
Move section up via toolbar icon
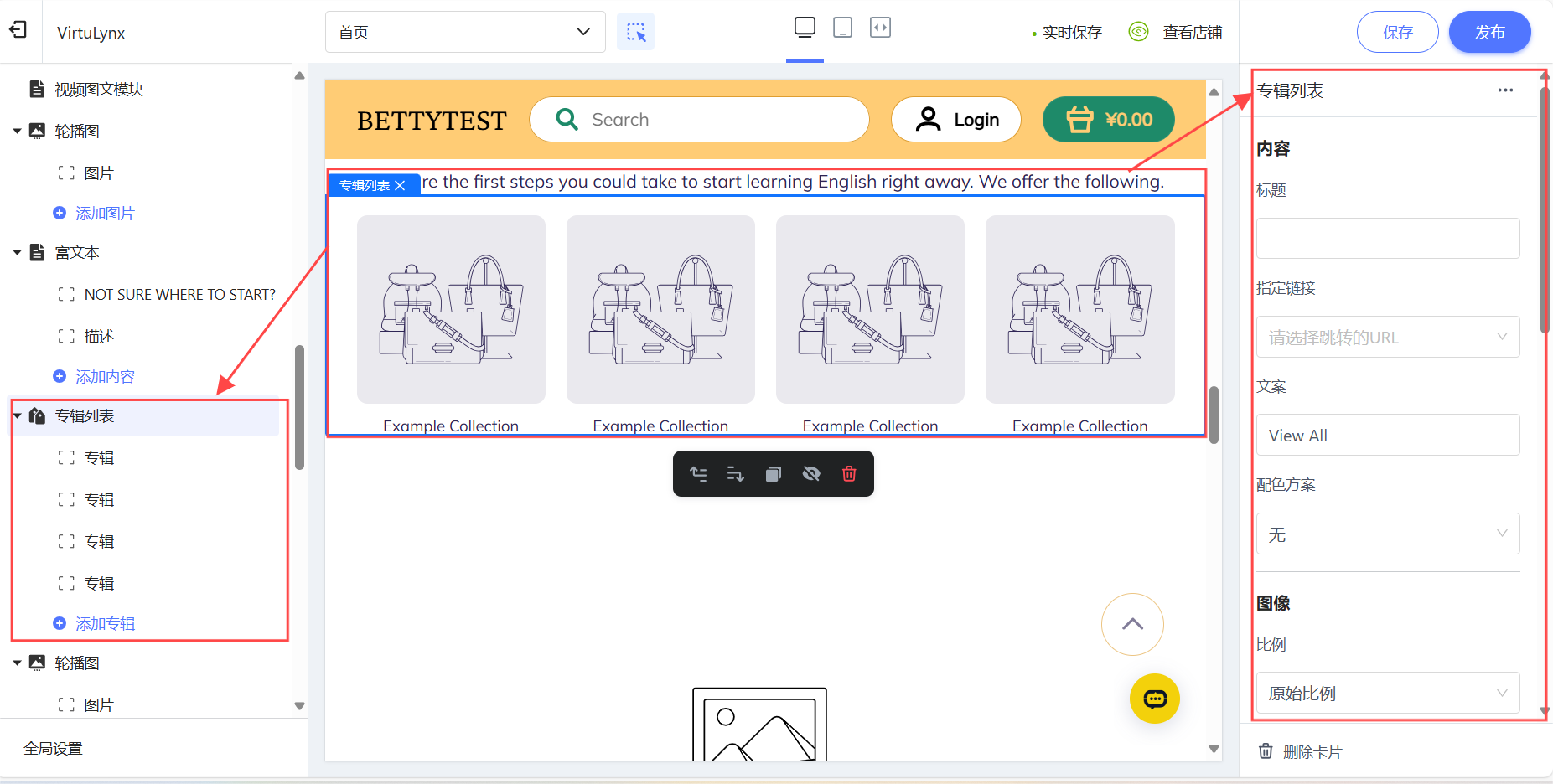coord(698,474)
